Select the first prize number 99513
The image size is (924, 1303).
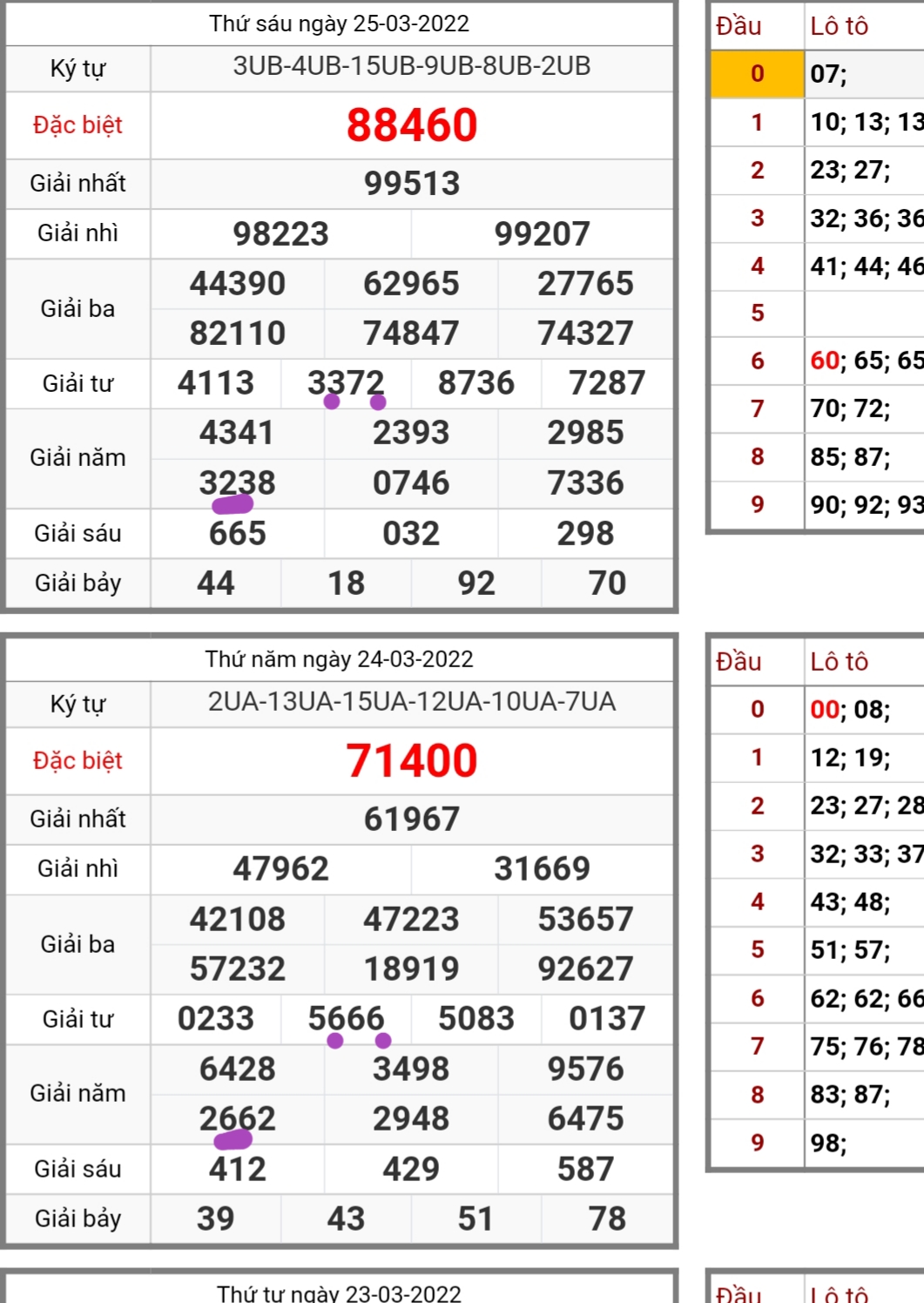pyautogui.click(x=412, y=183)
